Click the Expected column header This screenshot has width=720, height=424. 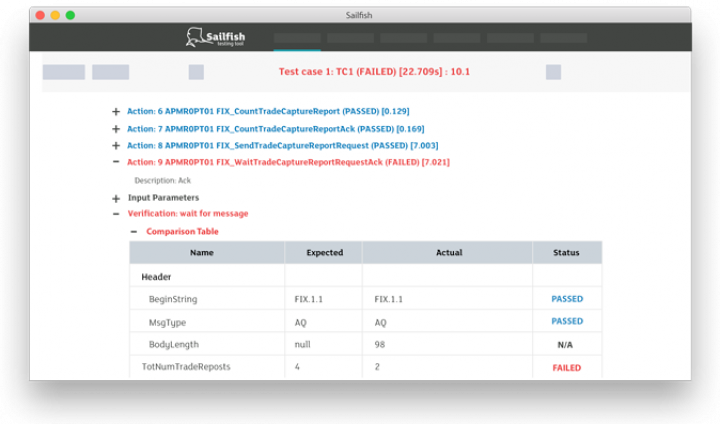pyautogui.click(x=324, y=252)
